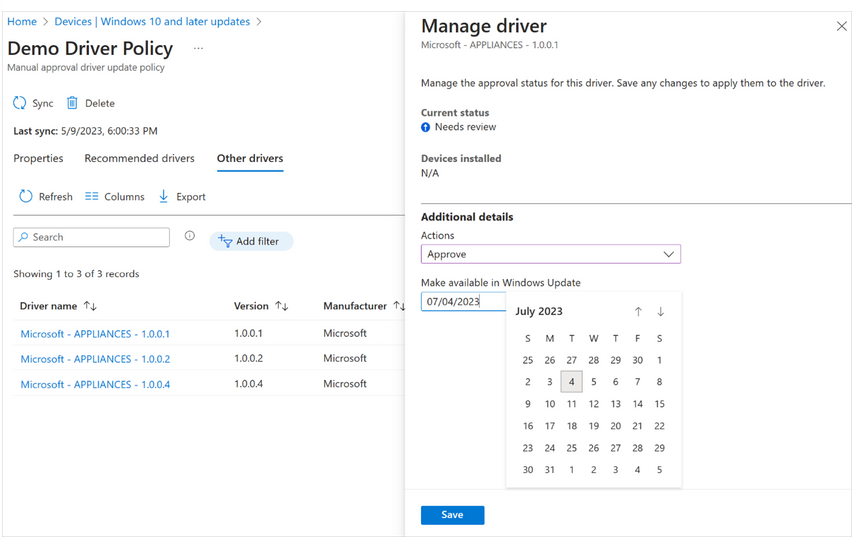The height and width of the screenshot is (540, 853).
Task: Click the info icon beside search box
Action: coord(190,237)
